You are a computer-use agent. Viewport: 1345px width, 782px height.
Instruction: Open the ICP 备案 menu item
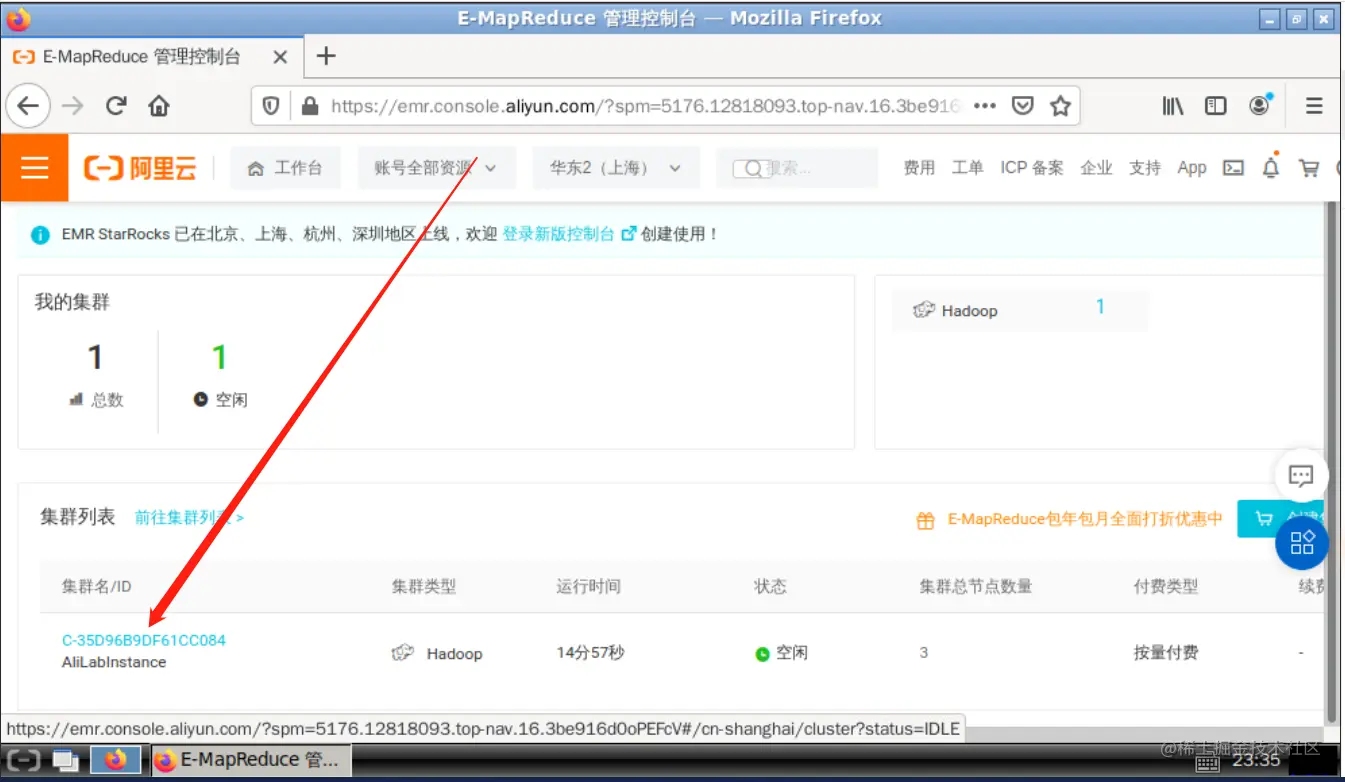[1032, 168]
